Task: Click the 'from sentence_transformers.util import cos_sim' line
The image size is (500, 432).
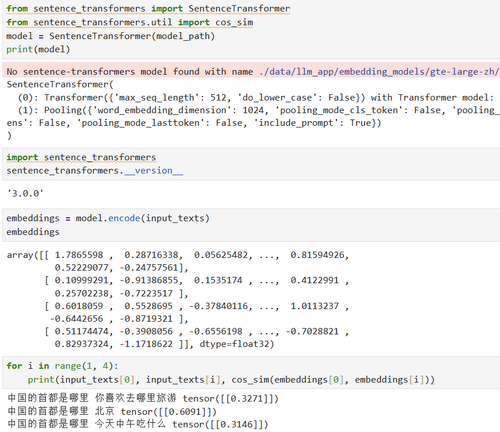Action: pyautogui.click(x=130, y=22)
